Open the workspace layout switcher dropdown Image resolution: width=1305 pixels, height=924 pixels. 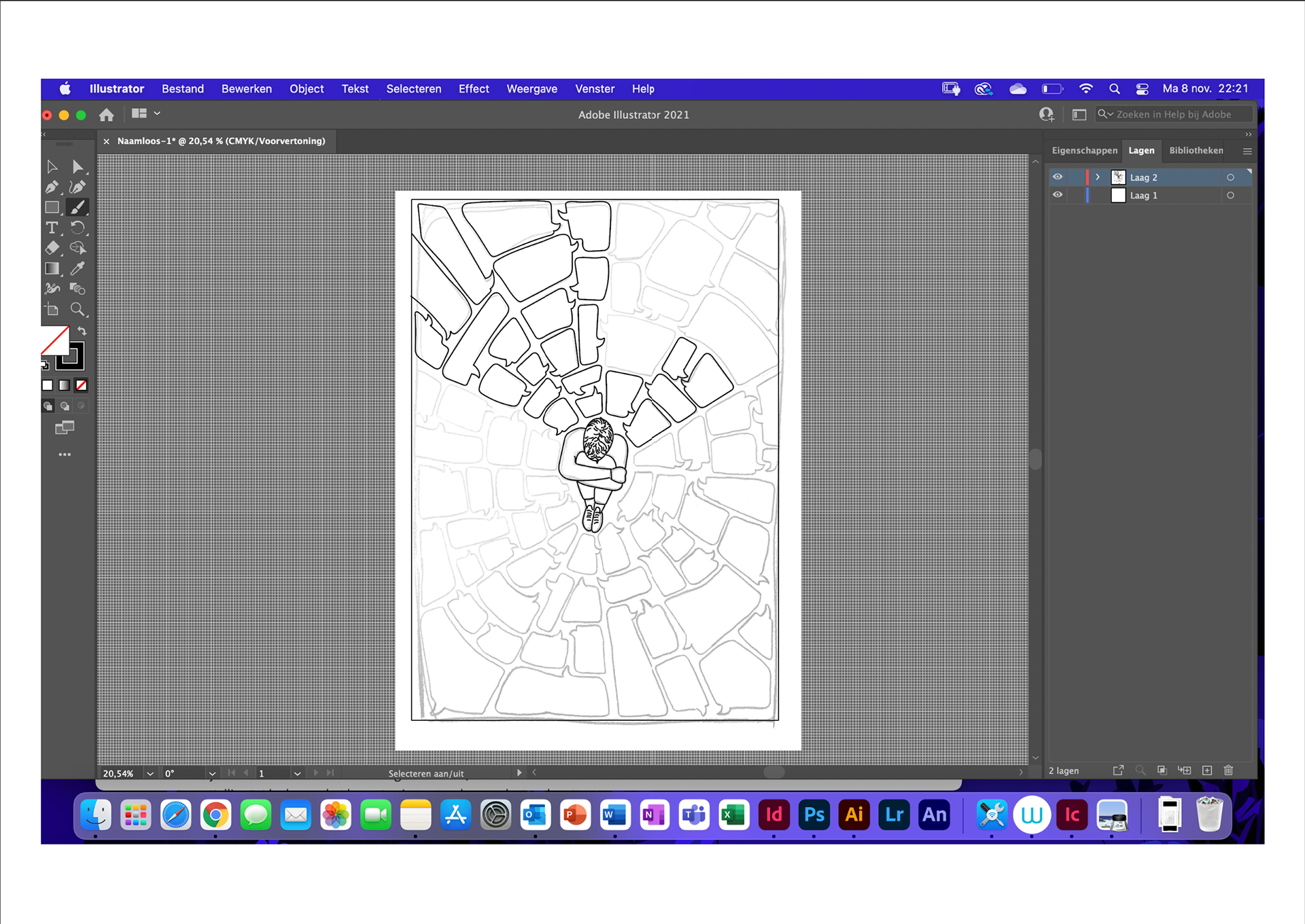coord(146,113)
